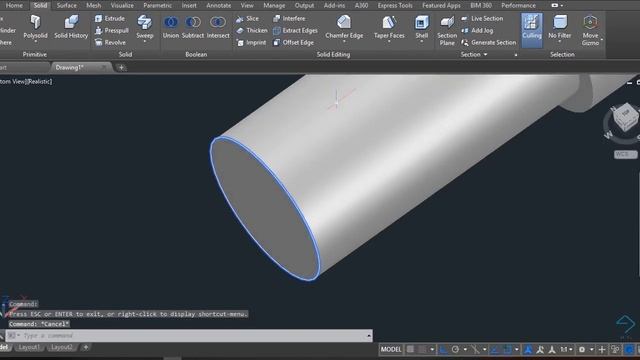Select the Chamfer Edge tool
The image size is (640, 360).
pos(344,27)
